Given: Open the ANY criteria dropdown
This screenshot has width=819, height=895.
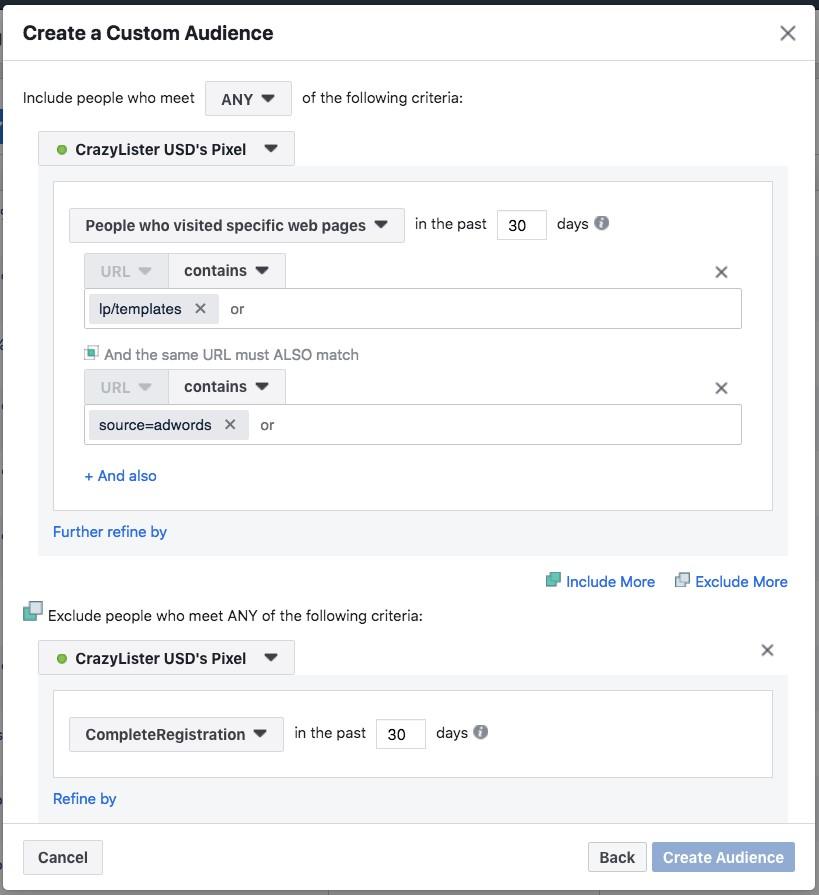Looking at the screenshot, I should (248, 99).
